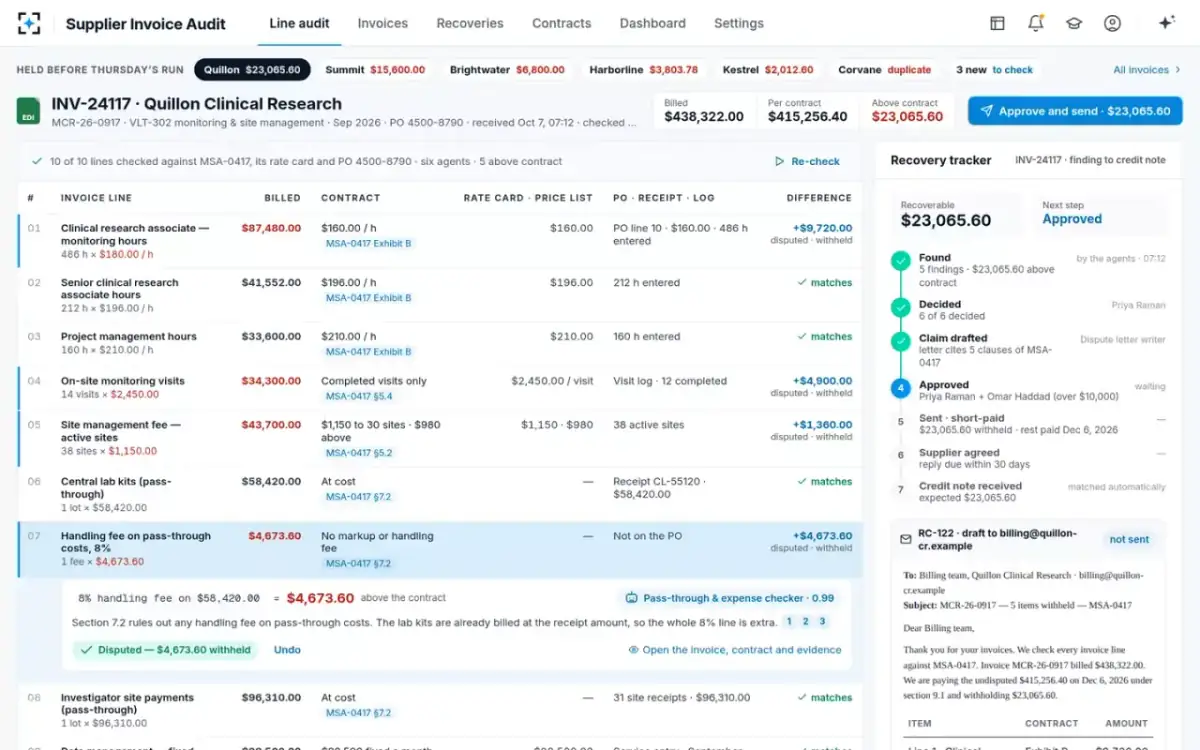The image size is (1200, 750).
Task: Click the green check on the Decided step
Action: pos(901,308)
